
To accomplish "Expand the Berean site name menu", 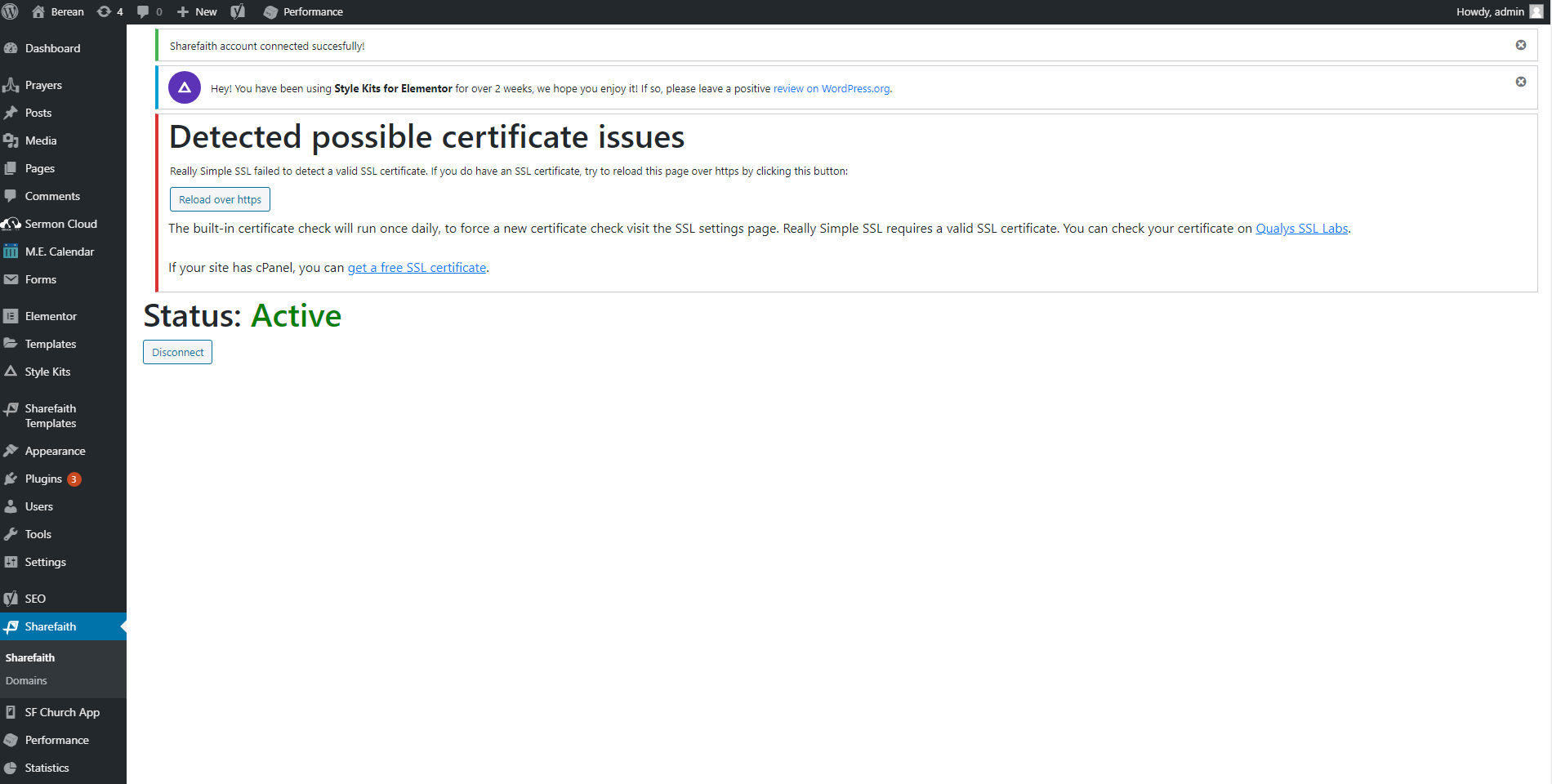I will [58, 11].
